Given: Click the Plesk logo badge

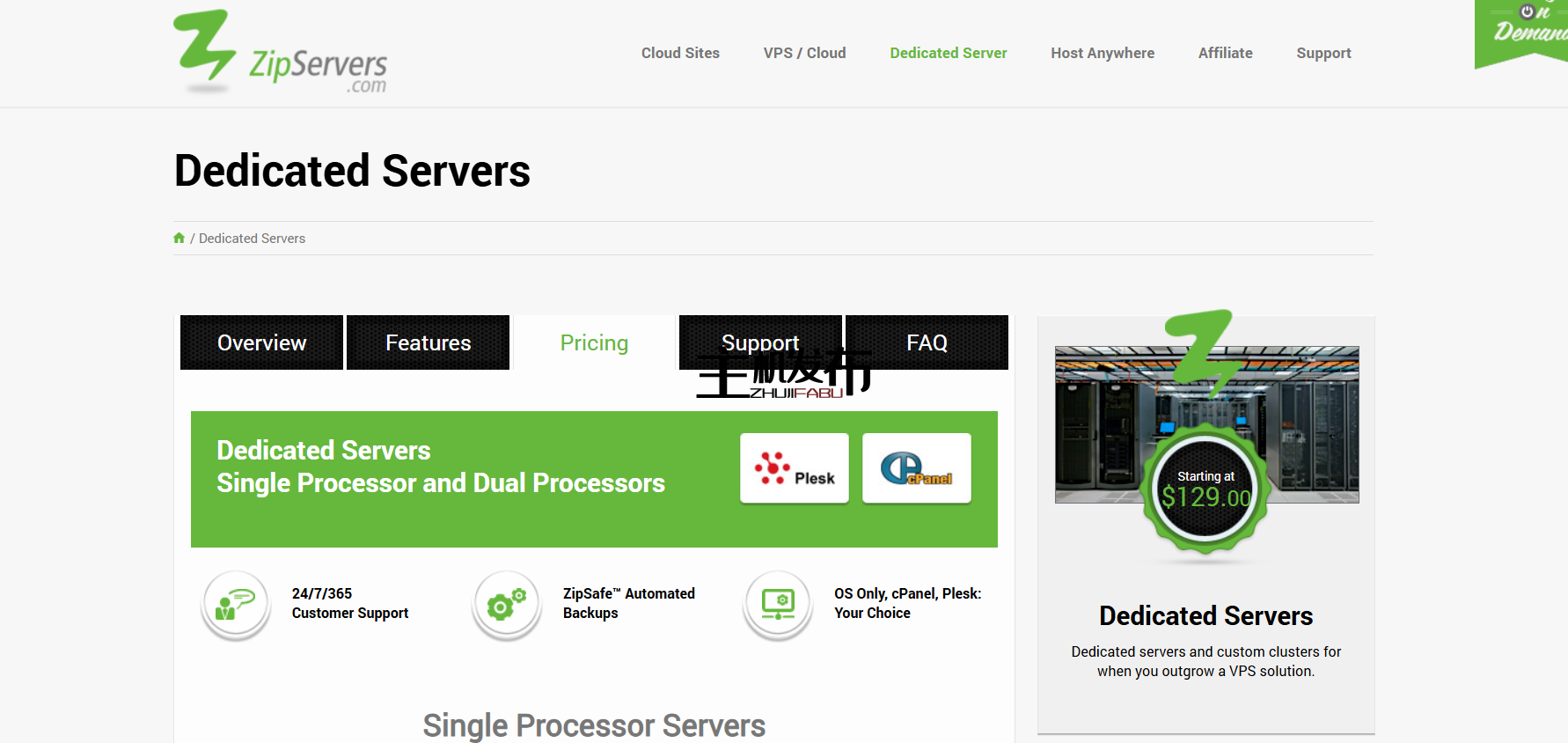Looking at the screenshot, I should point(794,468).
